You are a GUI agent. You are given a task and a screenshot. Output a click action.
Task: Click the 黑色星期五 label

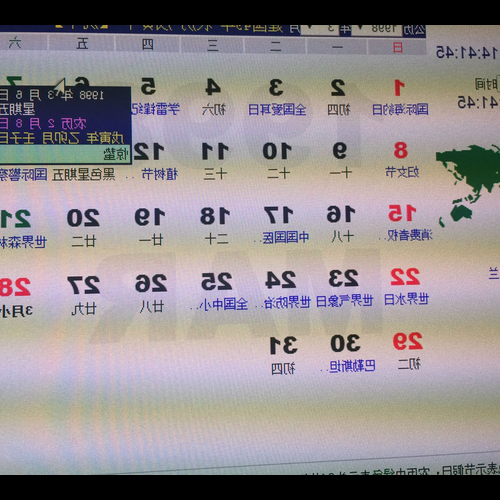(84, 175)
